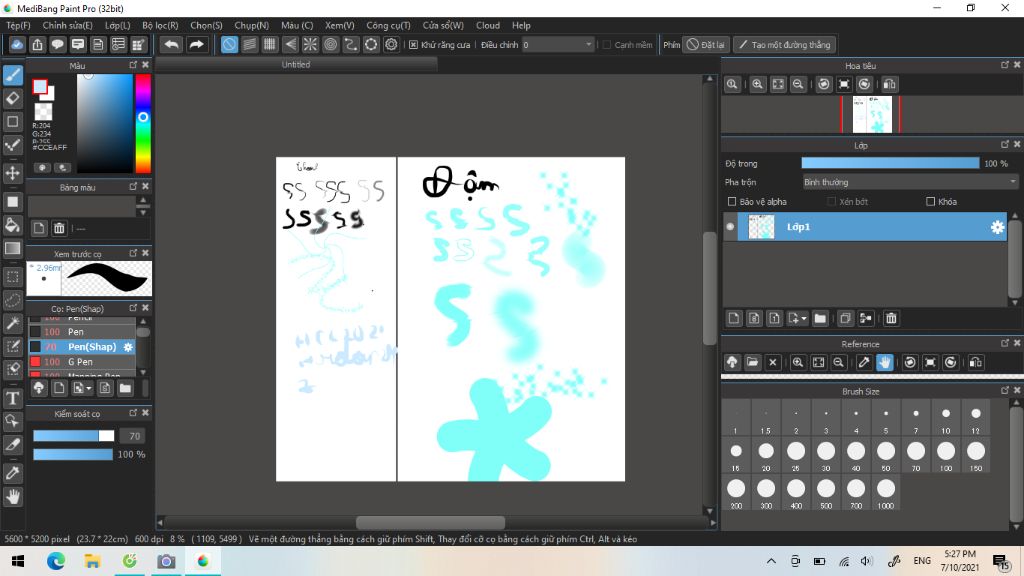Choose the Pen brush in list
Viewport: 1024px width, 576px height.
pos(82,332)
